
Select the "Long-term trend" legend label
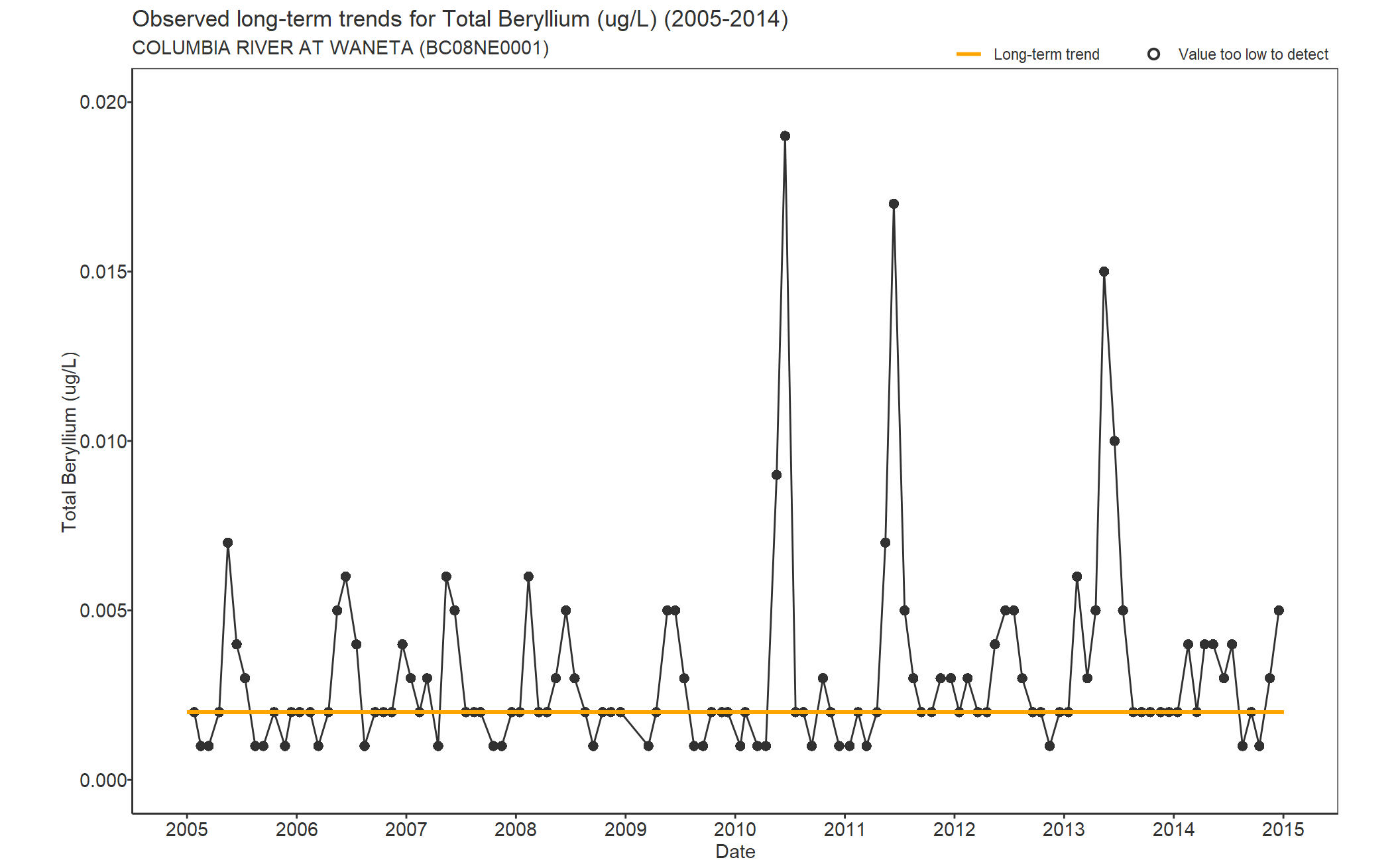1046,54
